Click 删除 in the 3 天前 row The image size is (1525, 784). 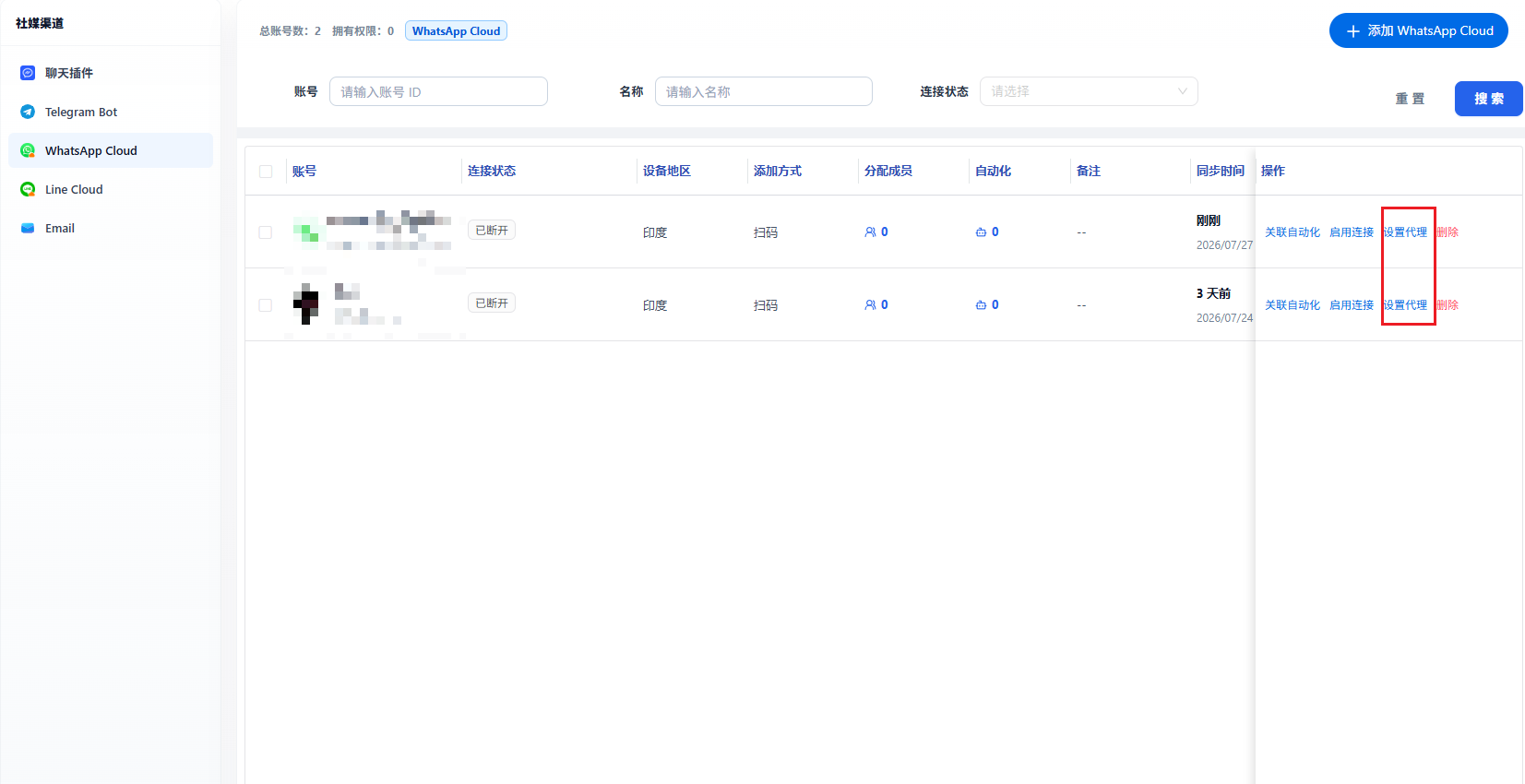[1448, 305]
